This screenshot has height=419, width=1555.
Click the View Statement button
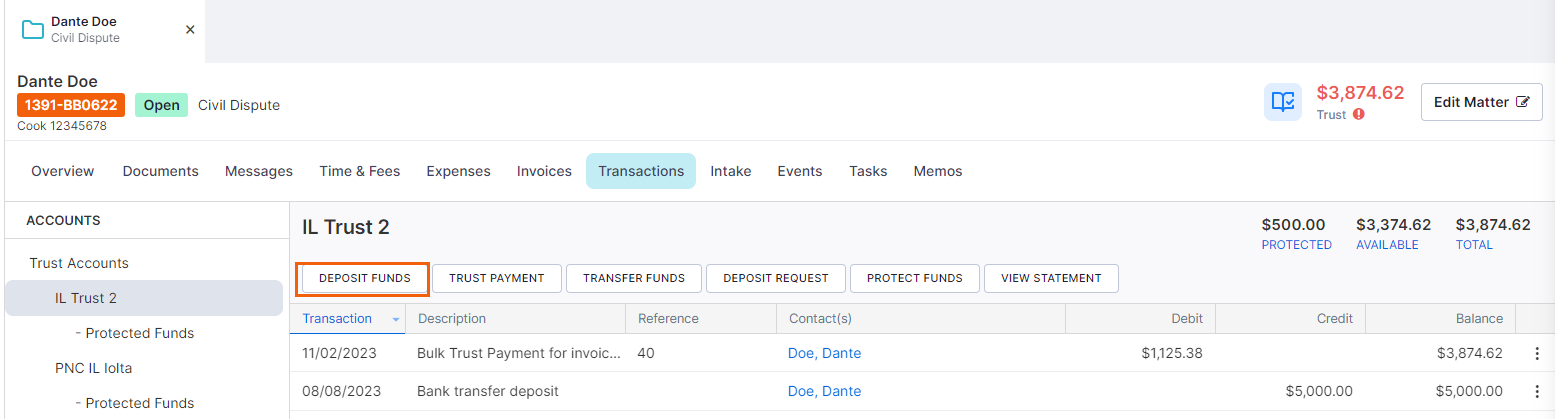(x=1051, y=278)
